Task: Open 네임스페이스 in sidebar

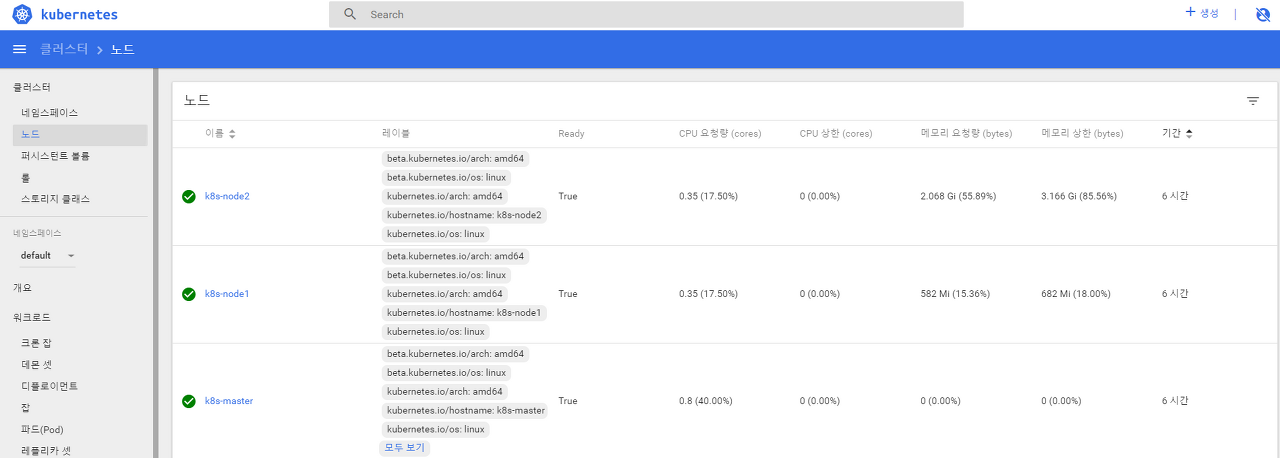Action: (50, 113)
